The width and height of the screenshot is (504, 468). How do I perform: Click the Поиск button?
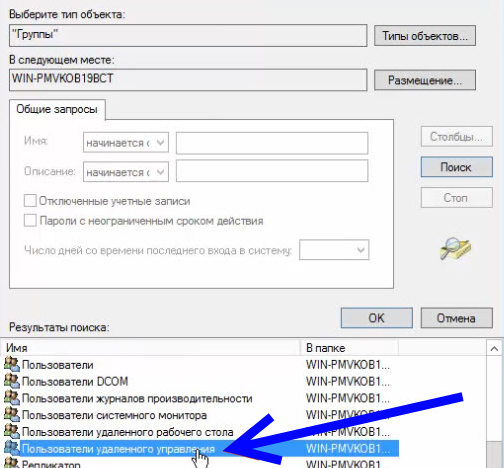(456, 167)
